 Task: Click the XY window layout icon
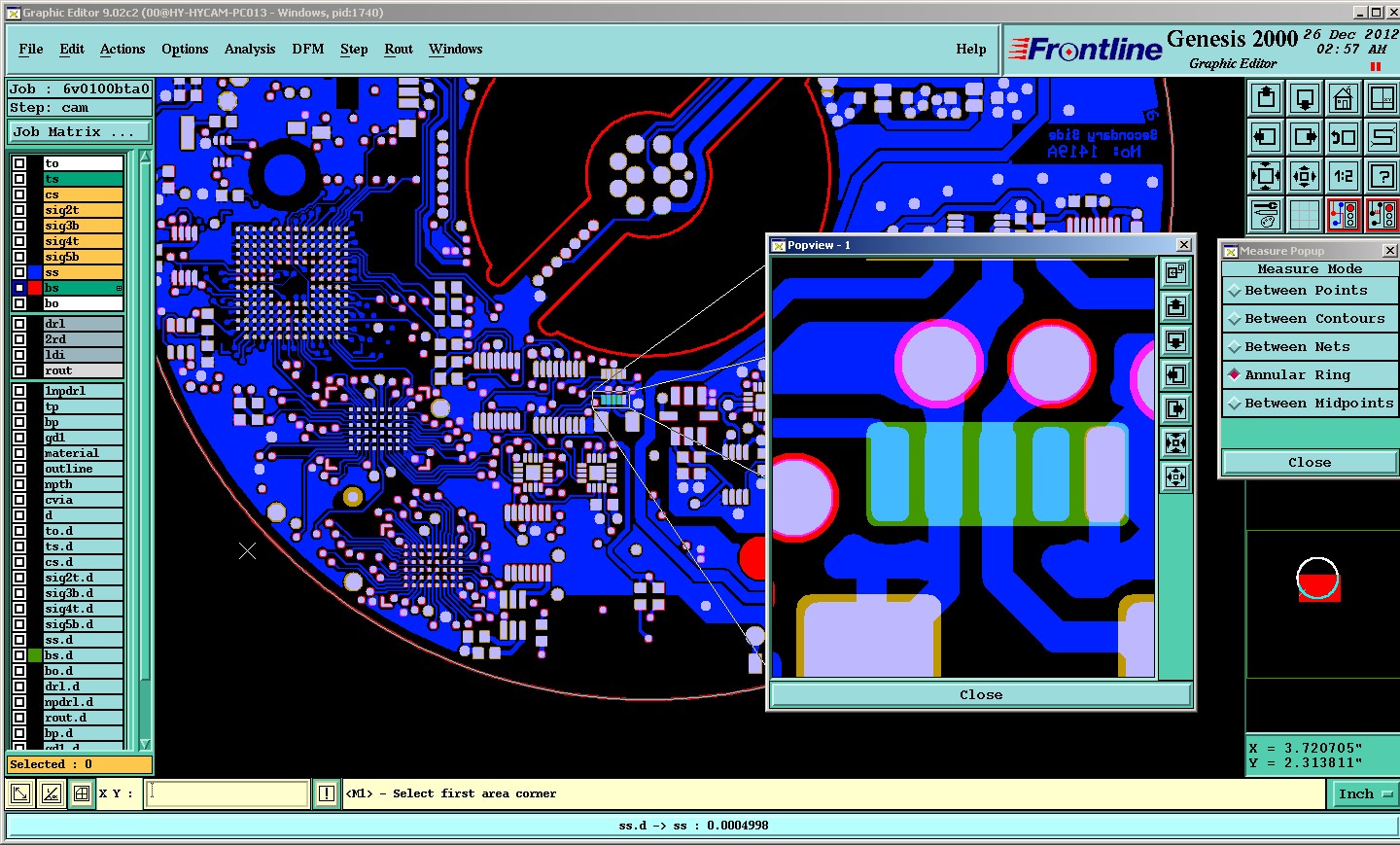point(1382,98)
